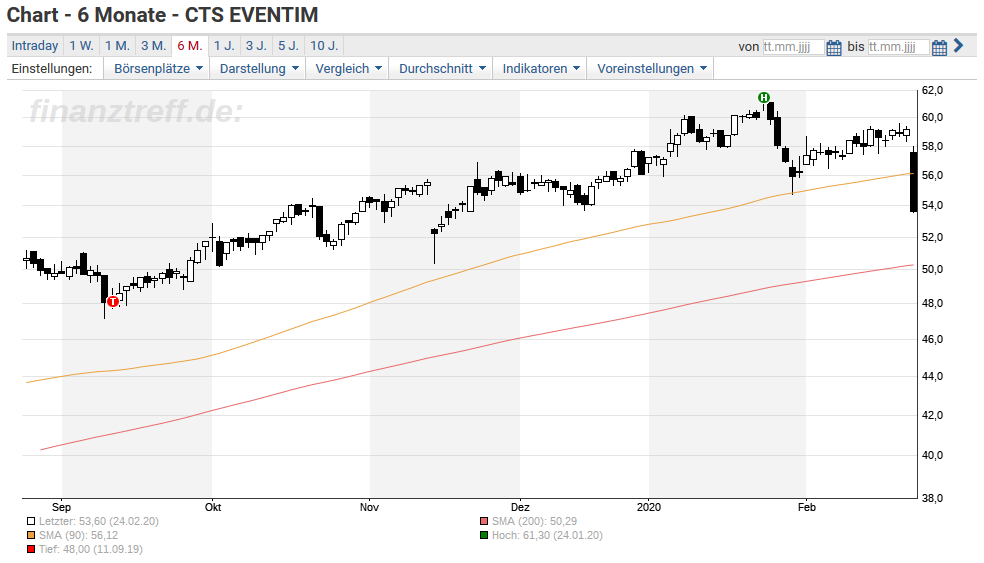Click the 62,0 price axis label
984x563 pixels.
point(932,90)
